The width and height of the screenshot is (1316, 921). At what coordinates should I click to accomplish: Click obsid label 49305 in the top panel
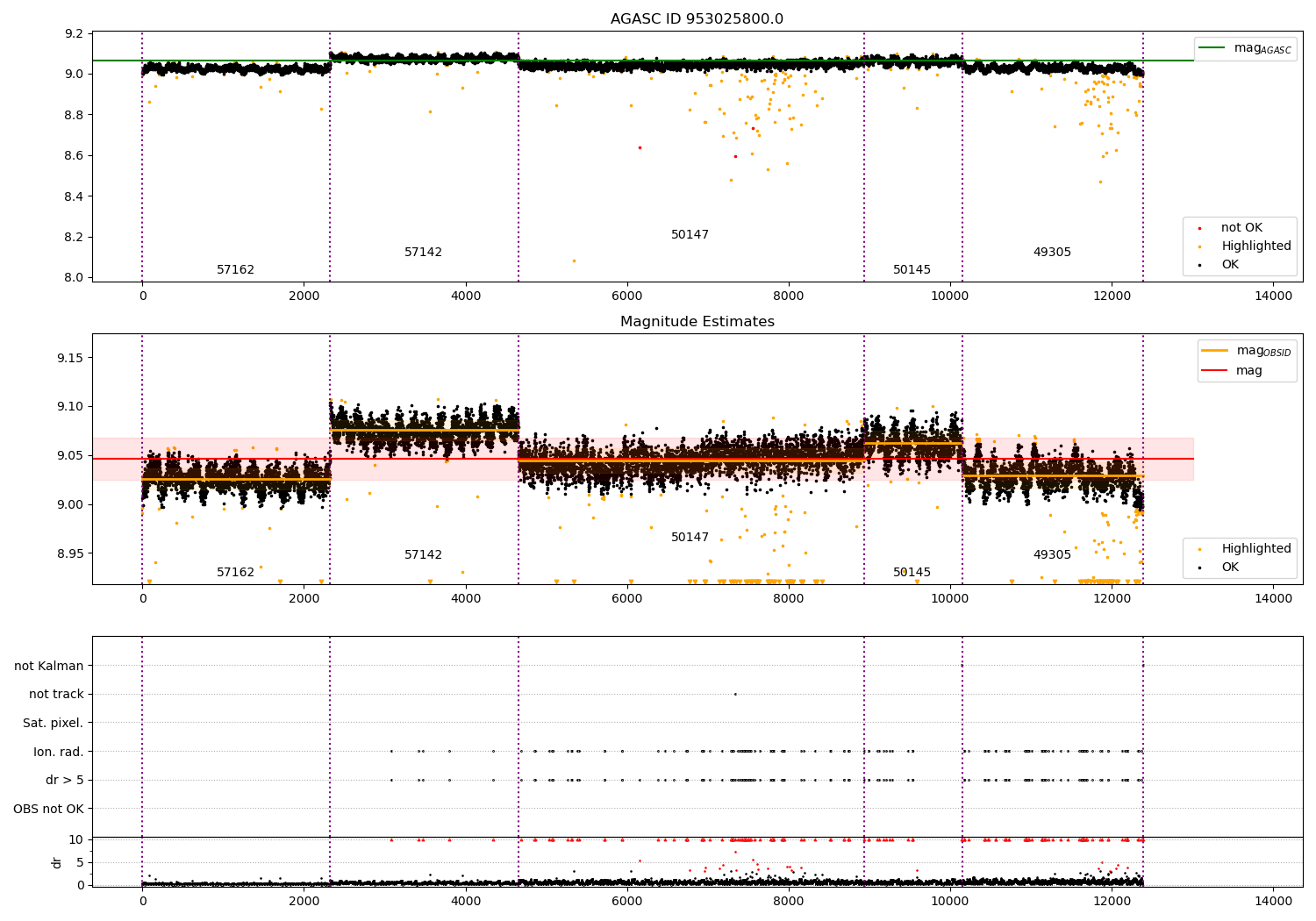(1052, 253)
